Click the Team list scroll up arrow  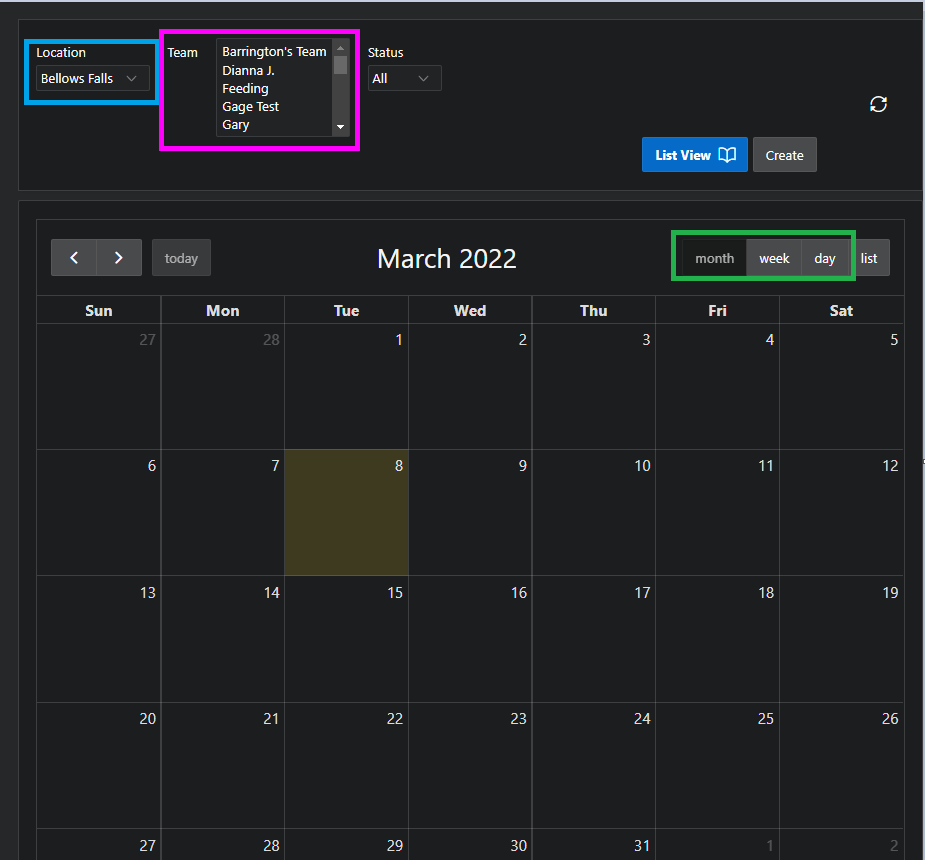coord(340,48)
